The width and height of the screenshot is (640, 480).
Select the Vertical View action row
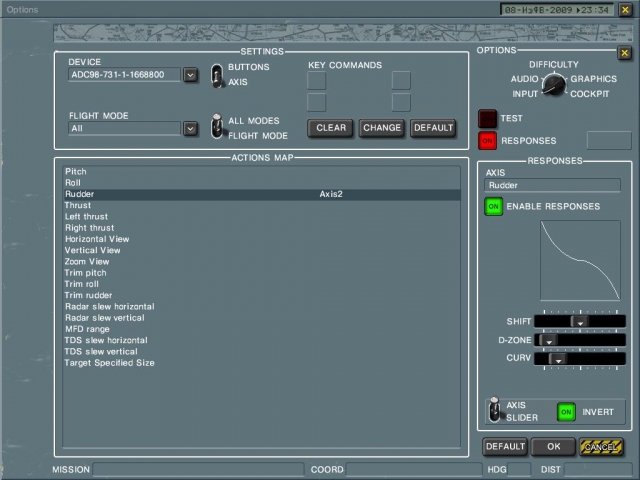[x=262, y=250]
